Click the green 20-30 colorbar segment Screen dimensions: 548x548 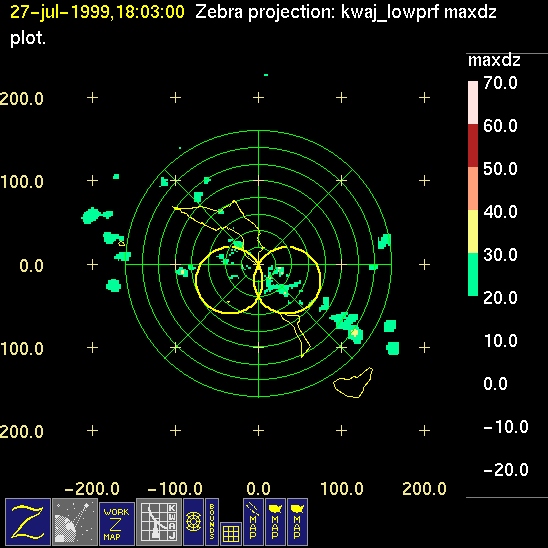click(473, 274)
